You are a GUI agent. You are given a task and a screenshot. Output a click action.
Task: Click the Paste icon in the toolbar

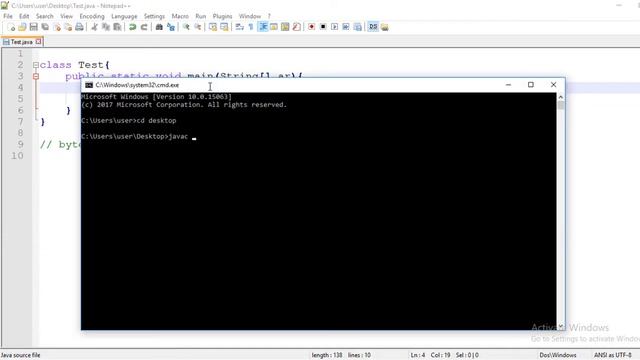[118, 27]
